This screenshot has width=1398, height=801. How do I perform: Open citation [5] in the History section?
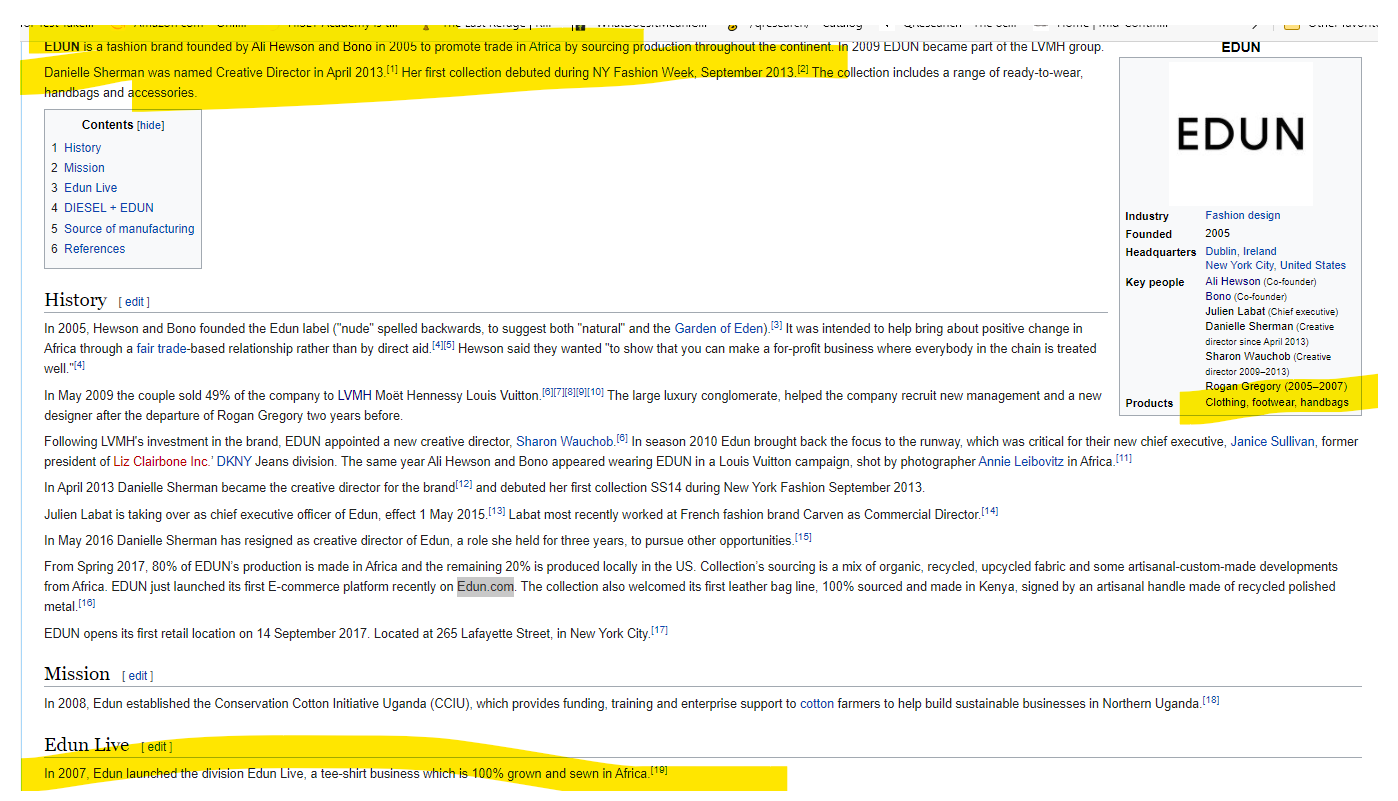click(x=449, y=345)
